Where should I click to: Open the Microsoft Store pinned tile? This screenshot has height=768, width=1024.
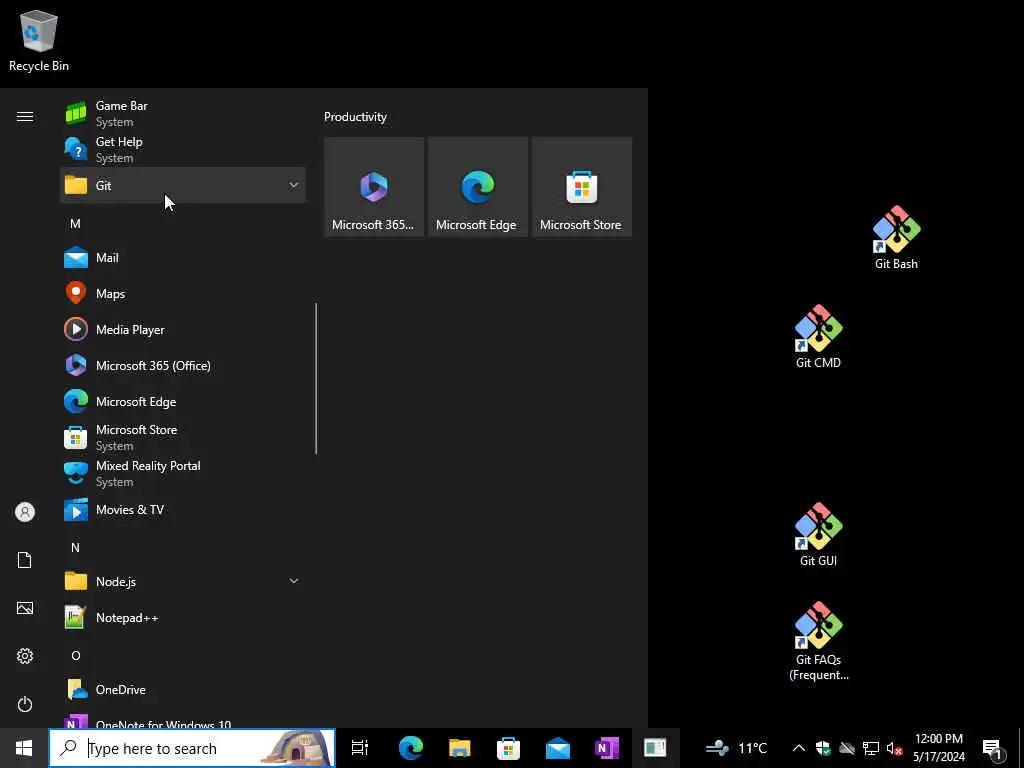click(582, 187)
